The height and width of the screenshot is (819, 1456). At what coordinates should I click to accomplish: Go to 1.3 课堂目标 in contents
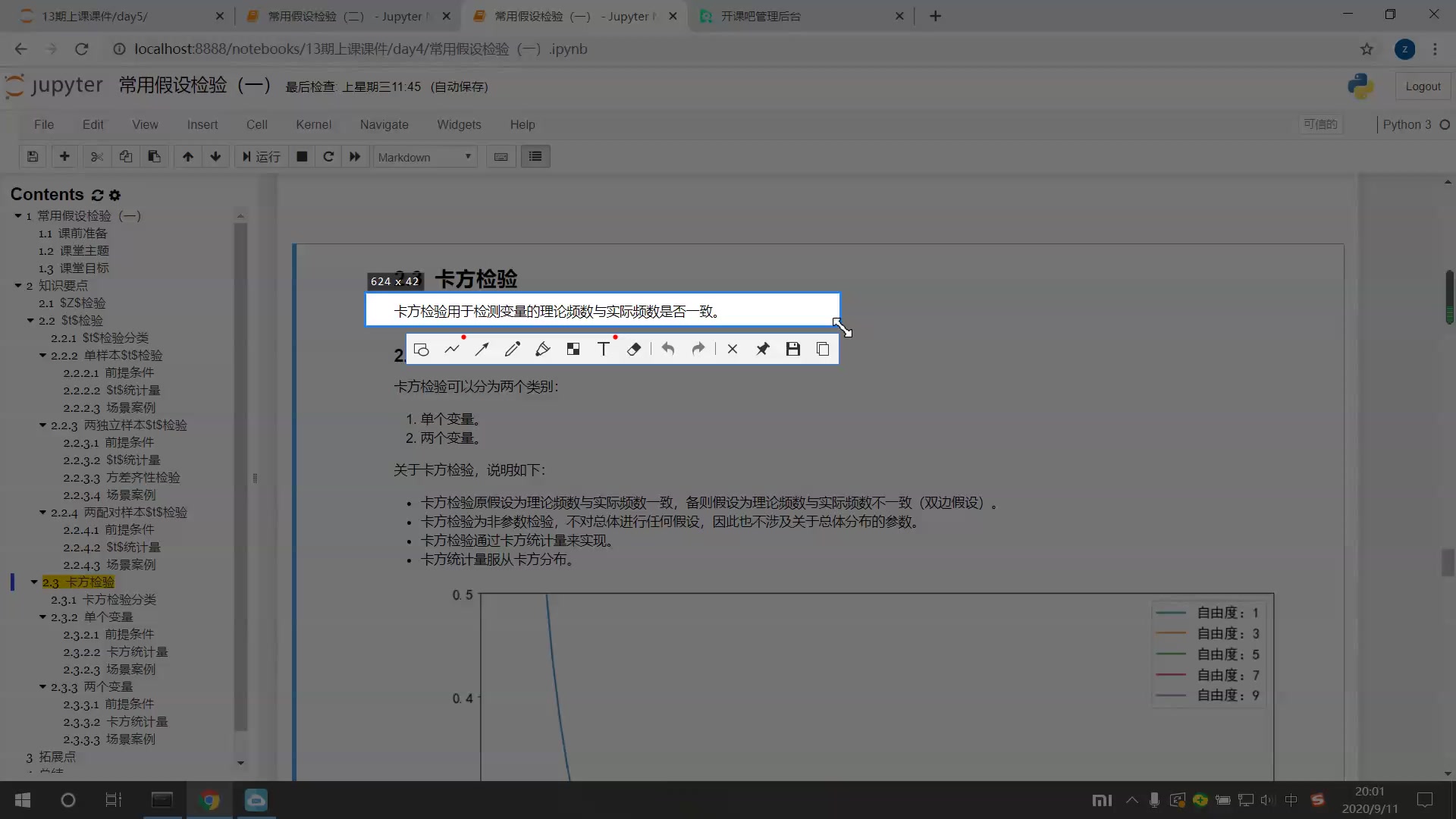[x=74, y=268]
